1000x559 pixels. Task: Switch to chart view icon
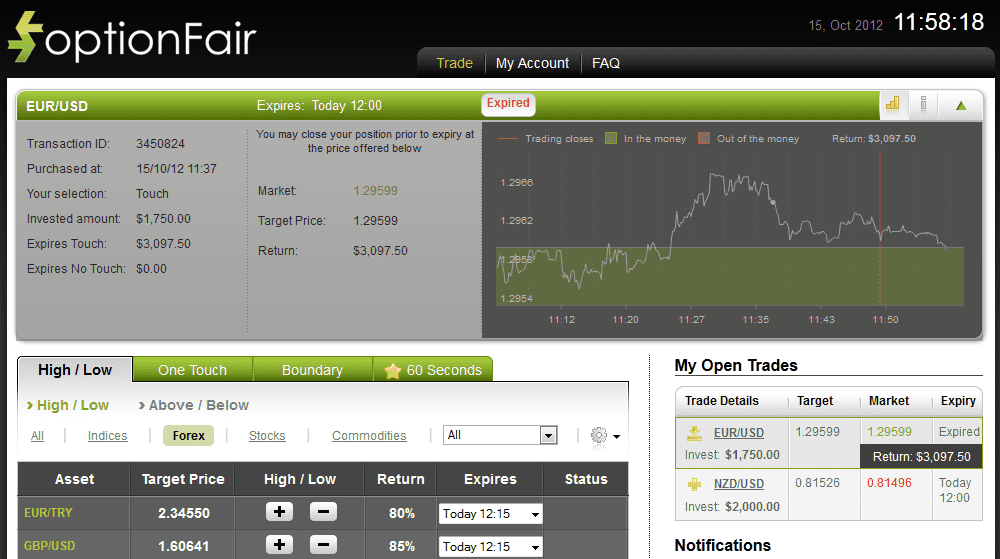point(893,104)
